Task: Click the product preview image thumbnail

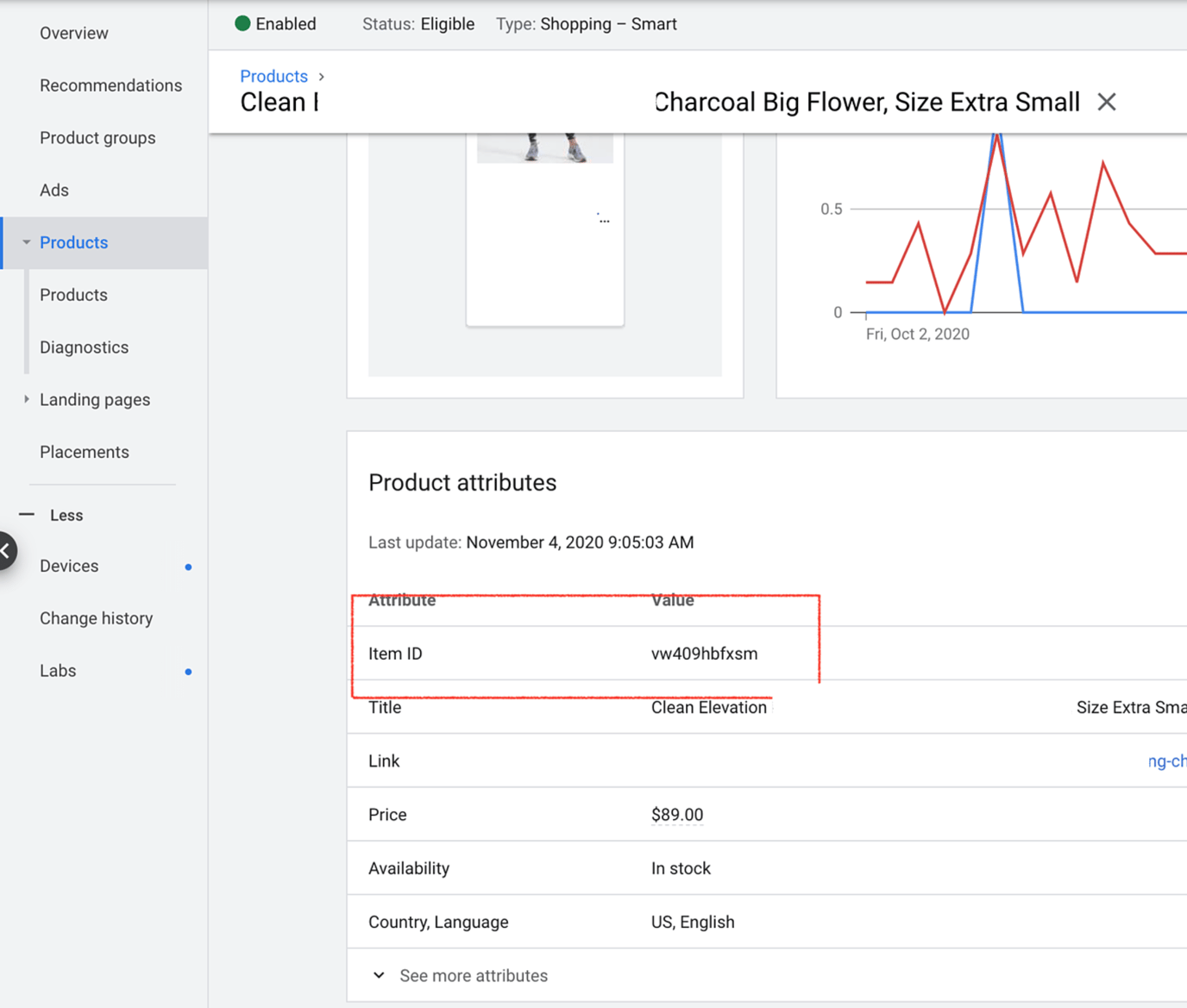Action: click(545, 148)
